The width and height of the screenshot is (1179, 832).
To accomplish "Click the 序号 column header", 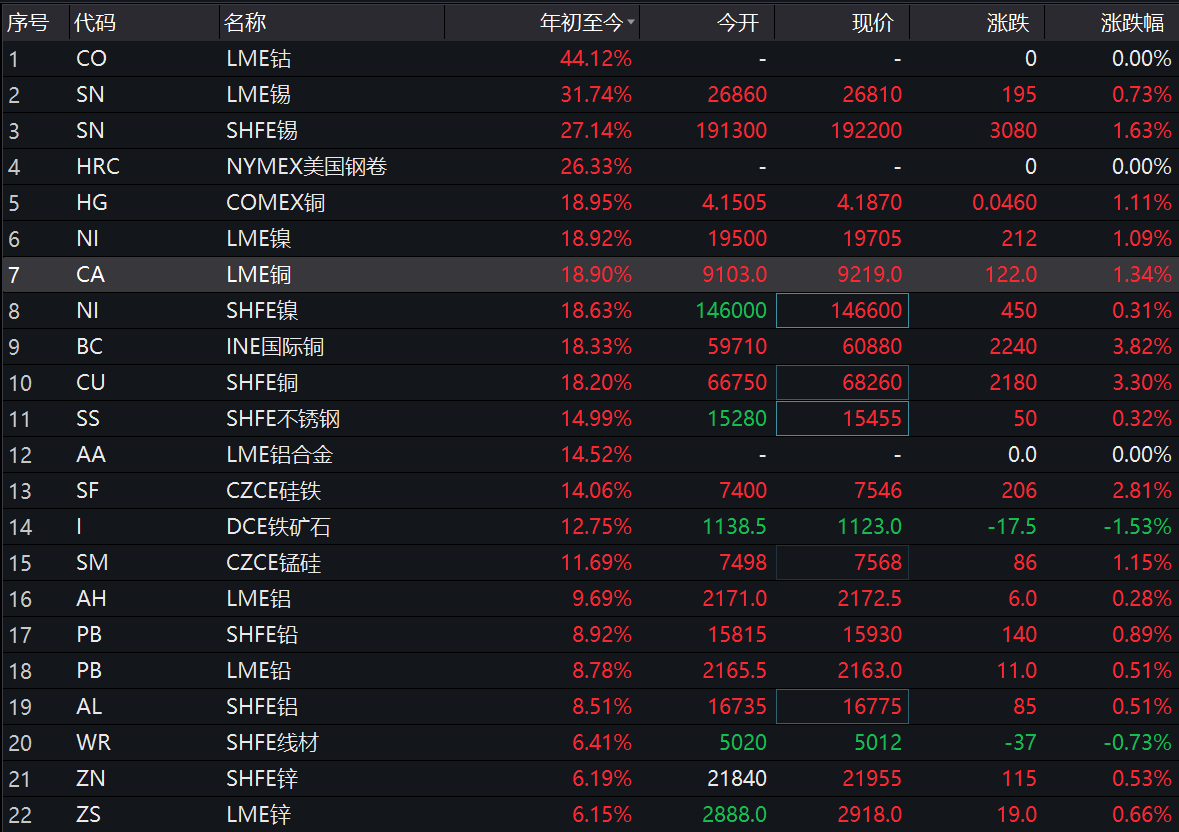I will click(28, 22).
